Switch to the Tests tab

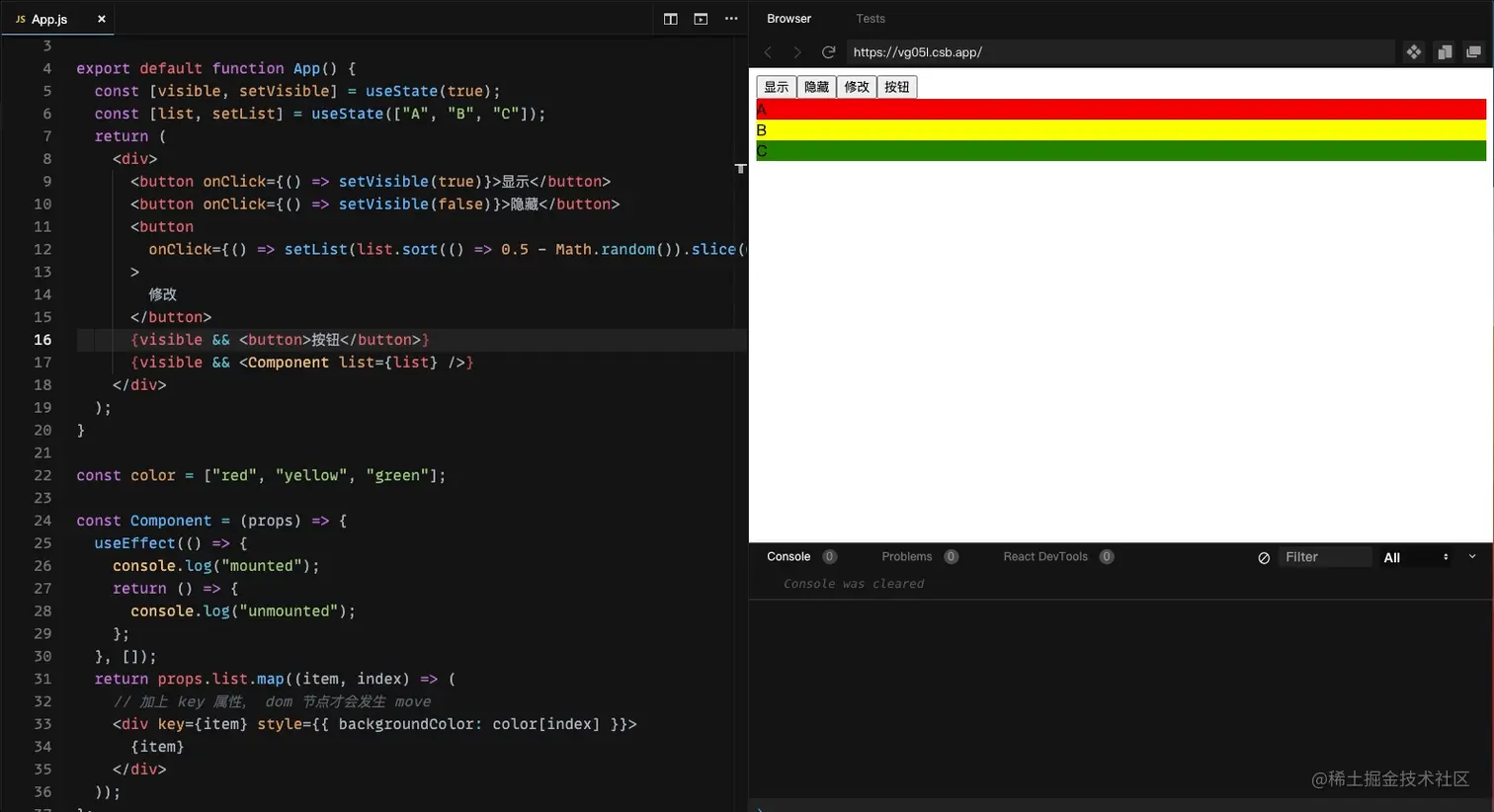point(871,19)
